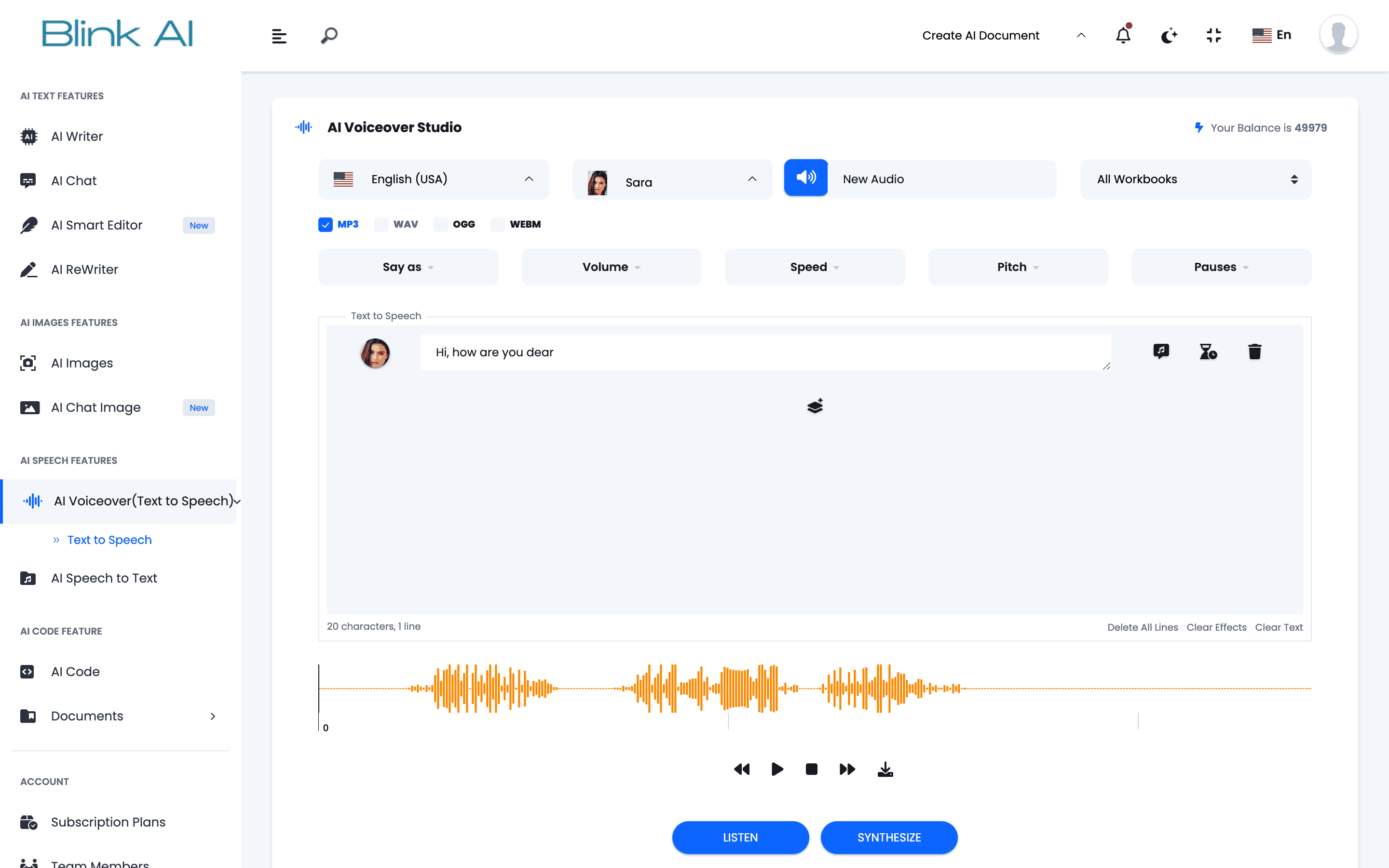The height and width of the screenshot is (868, 1389).
Task: Add a new line with layers-plus icon
Action: click(815, 406)
